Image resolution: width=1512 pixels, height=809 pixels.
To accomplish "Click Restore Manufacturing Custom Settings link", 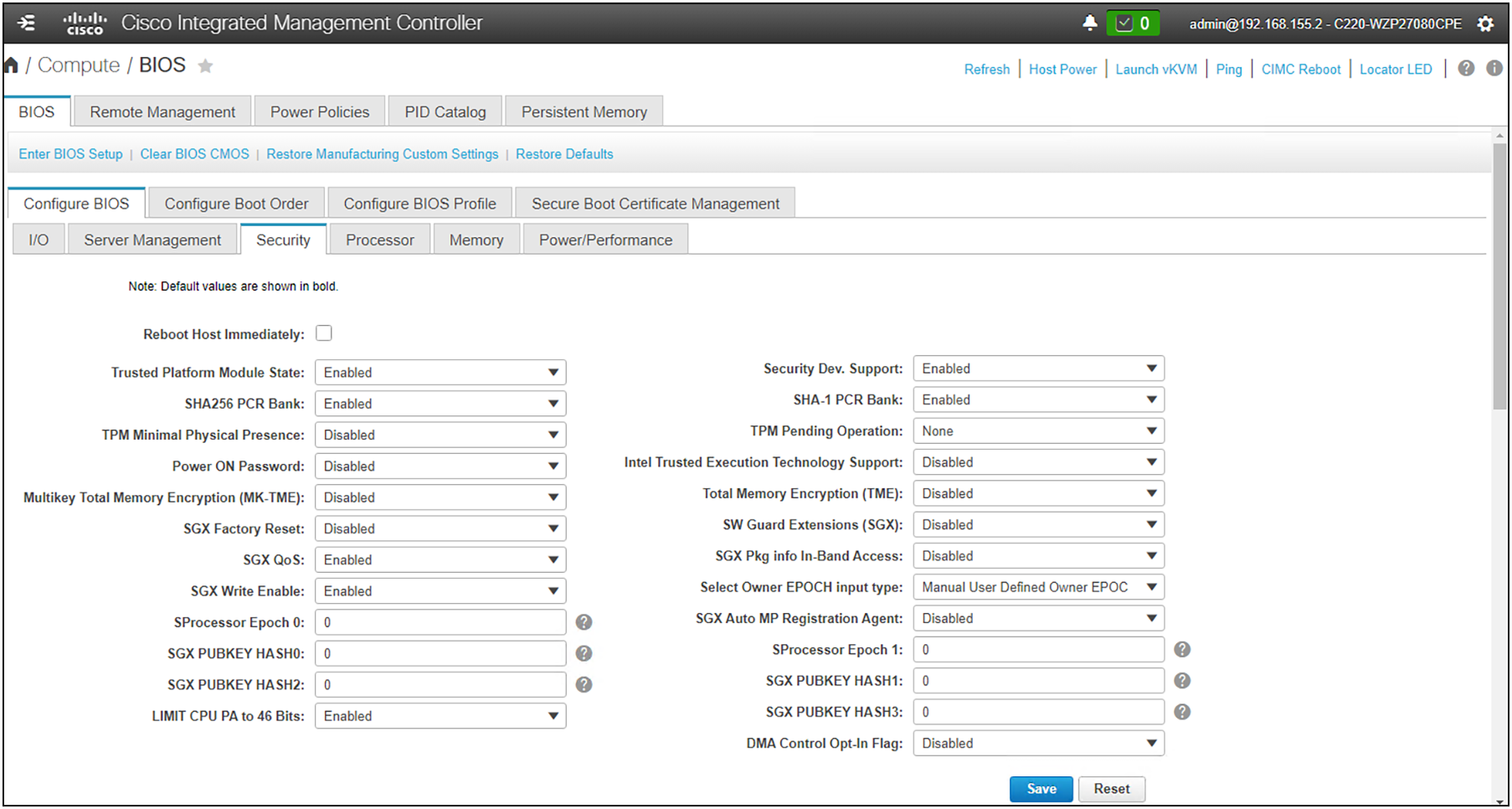I will point(382,154).
